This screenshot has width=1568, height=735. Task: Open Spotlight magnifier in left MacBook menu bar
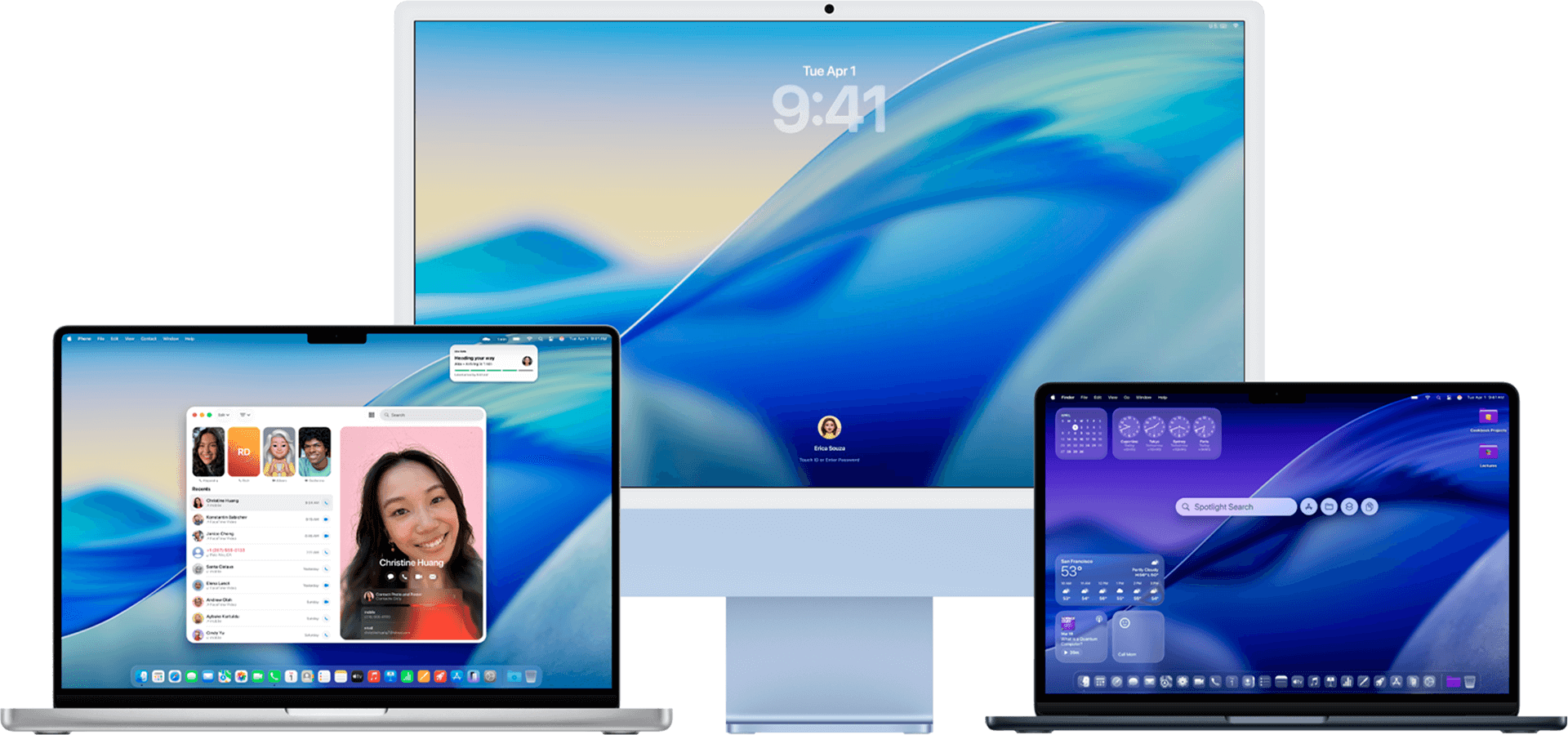tap(540, 339)
